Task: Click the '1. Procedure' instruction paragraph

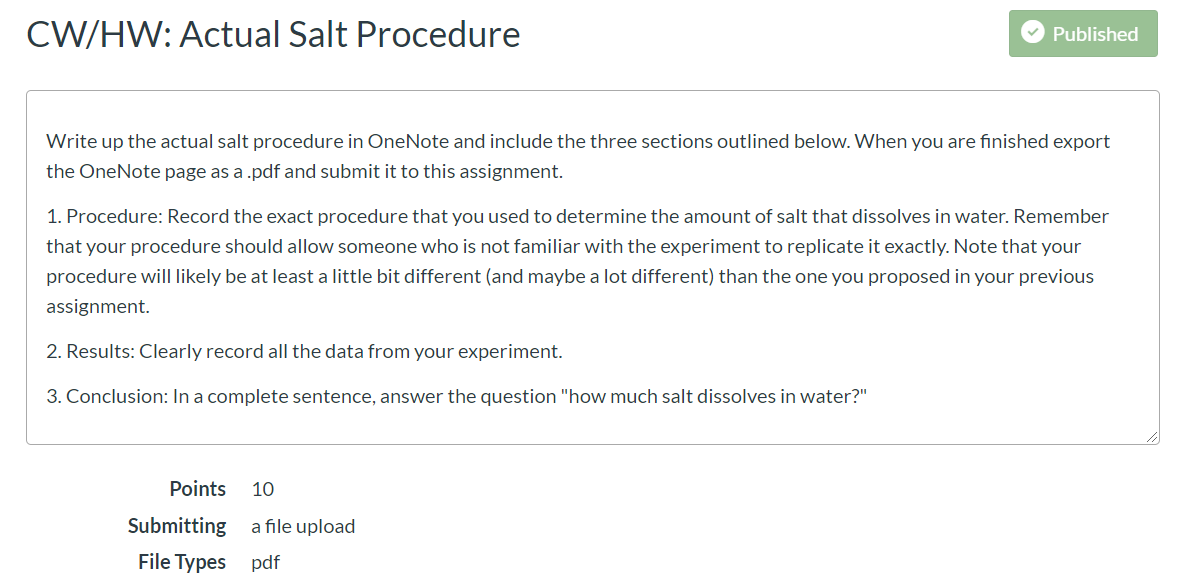Action: pos(578,261)
